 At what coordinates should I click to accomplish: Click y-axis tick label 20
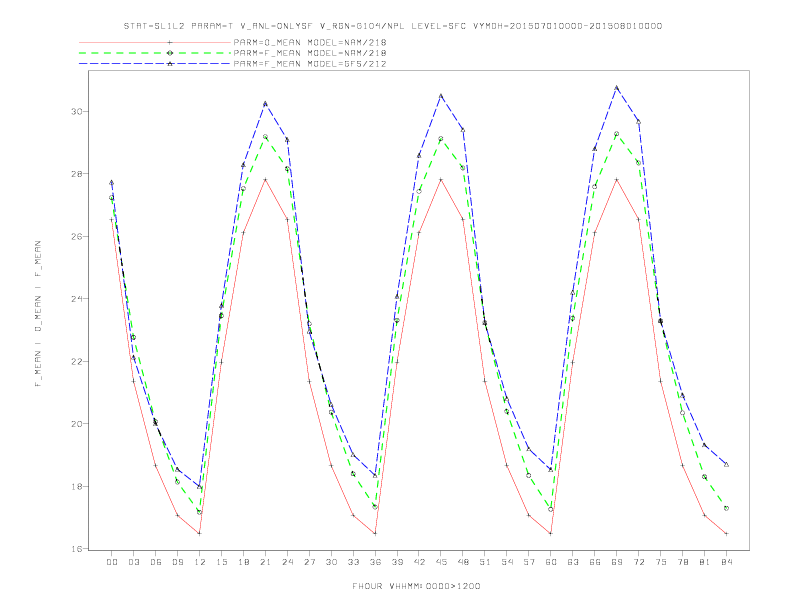[x=76, y=424]
